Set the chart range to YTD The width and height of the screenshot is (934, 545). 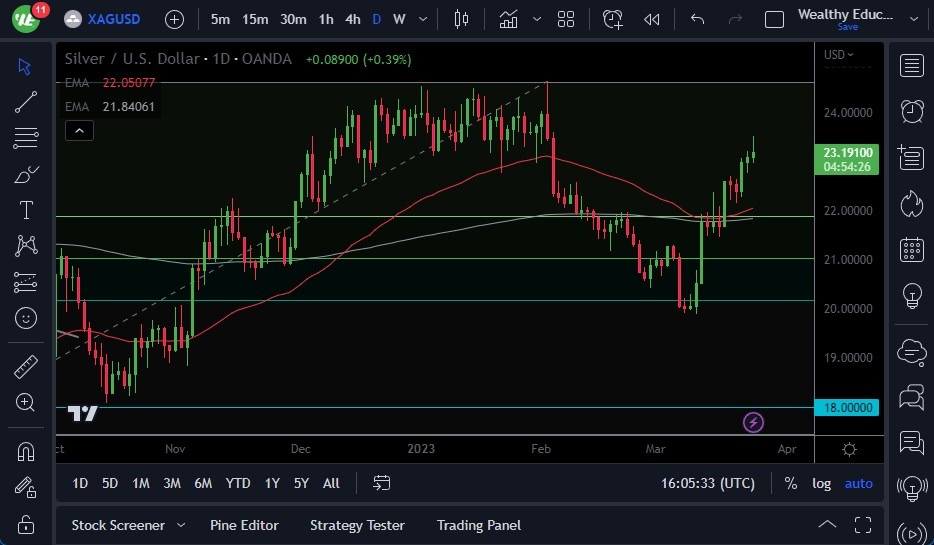(x=238, y=483)
